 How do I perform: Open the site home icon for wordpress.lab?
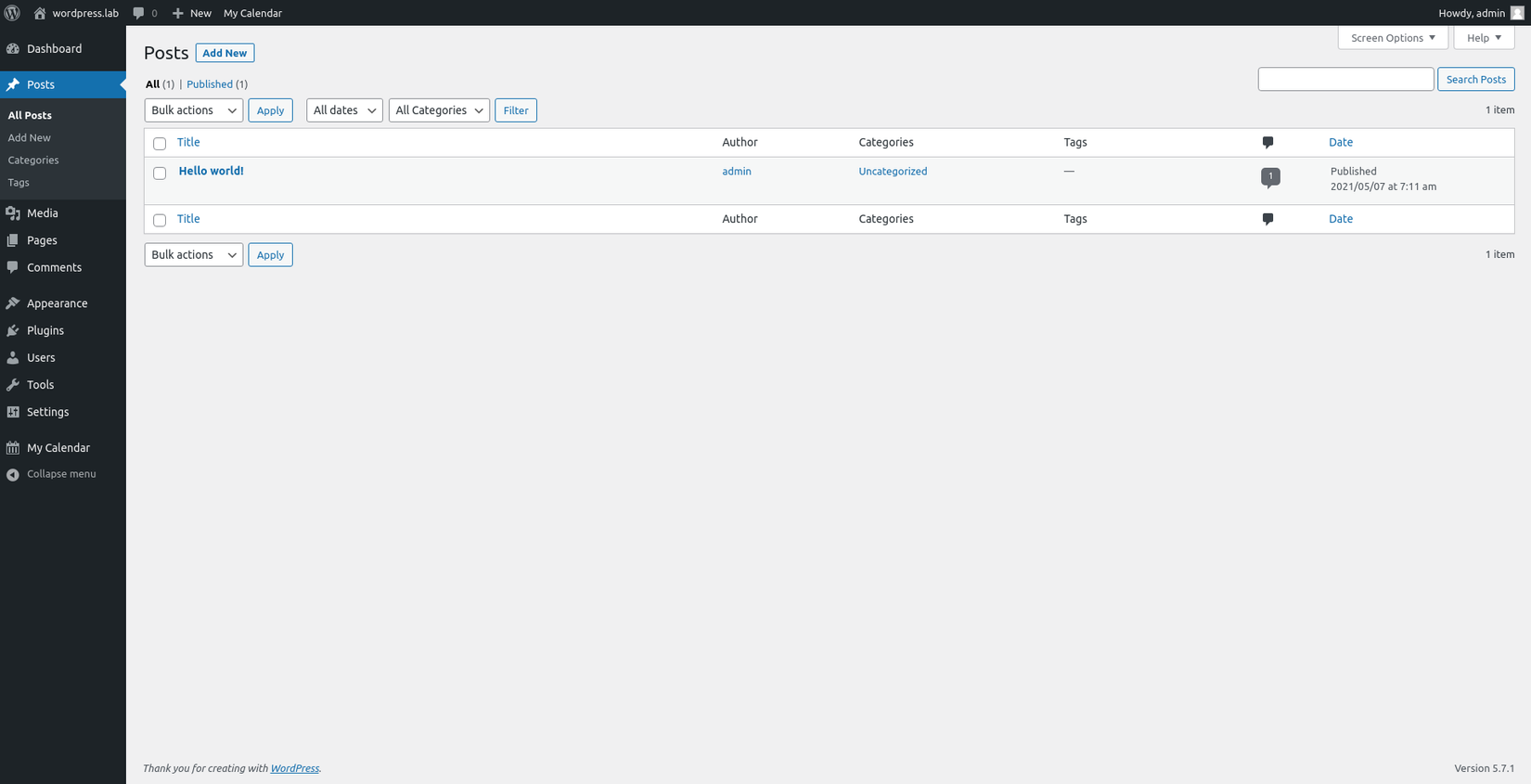40,13
